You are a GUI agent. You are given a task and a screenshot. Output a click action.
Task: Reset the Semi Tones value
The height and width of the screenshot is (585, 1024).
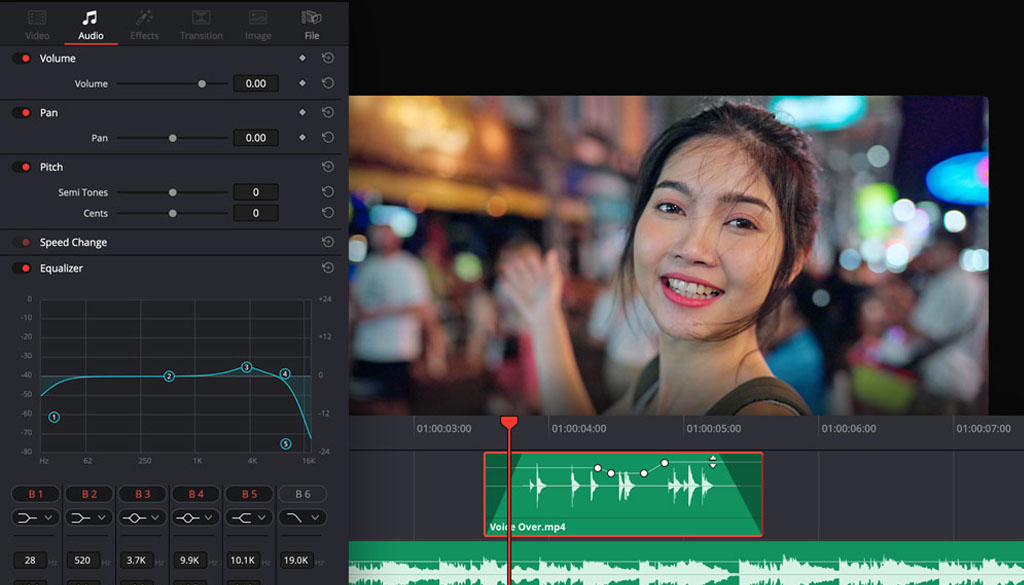pyautogui.click(x=328, y=192)
